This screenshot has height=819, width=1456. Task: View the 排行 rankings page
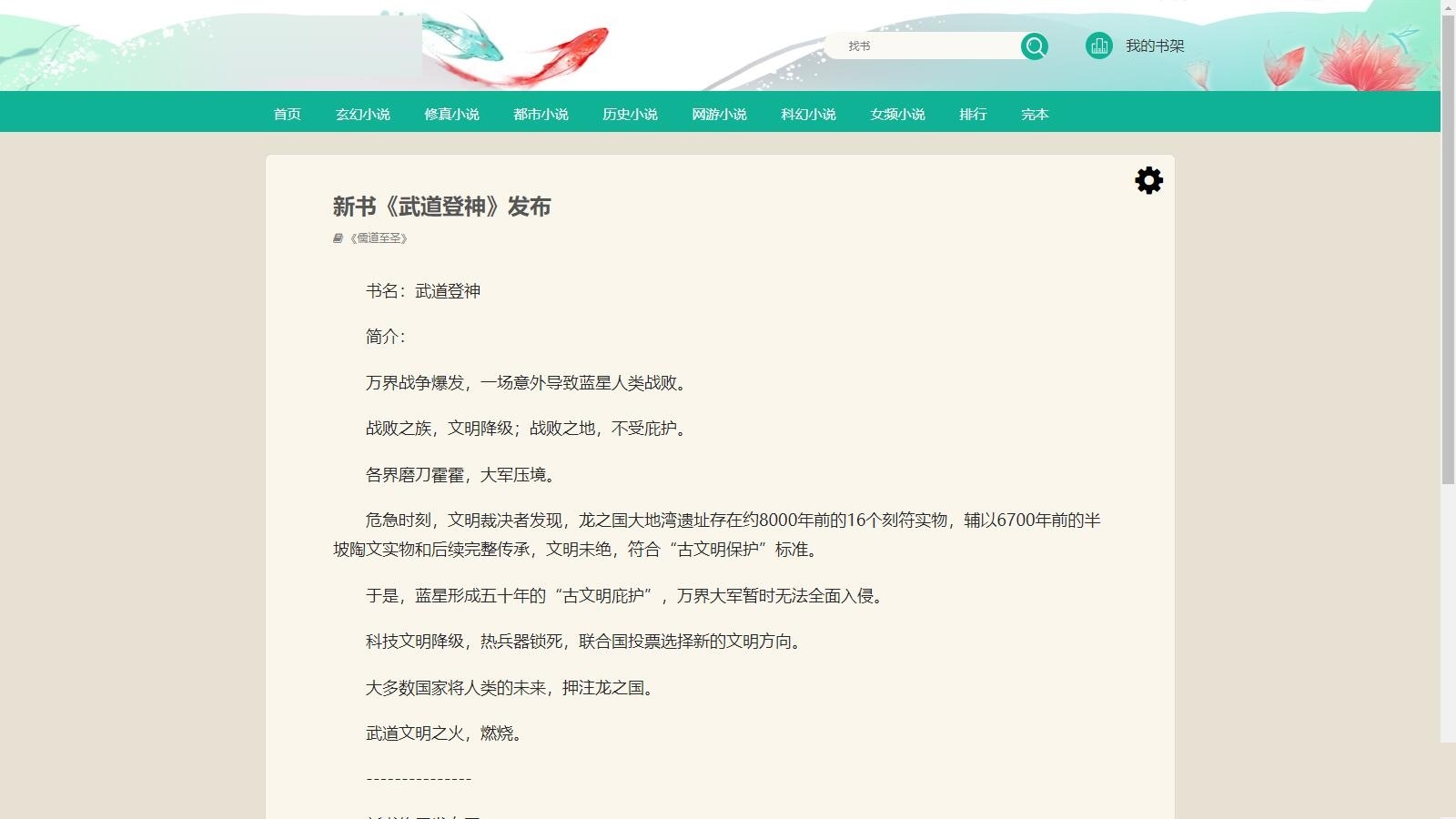tap(973, 114)
